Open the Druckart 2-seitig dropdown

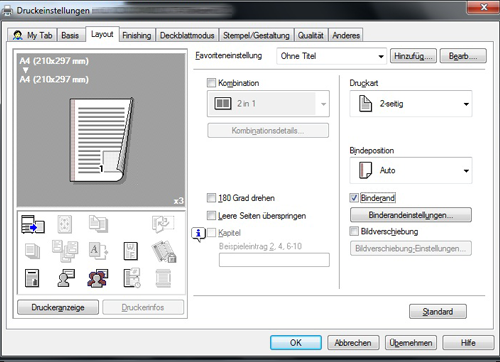(411, 104)
